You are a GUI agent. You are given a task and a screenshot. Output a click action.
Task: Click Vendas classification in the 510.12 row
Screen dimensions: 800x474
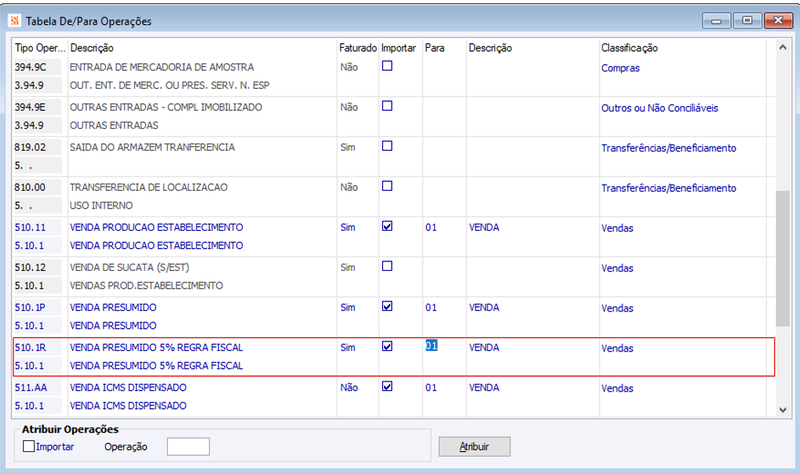pyautogui.click(x=617, y=268)
